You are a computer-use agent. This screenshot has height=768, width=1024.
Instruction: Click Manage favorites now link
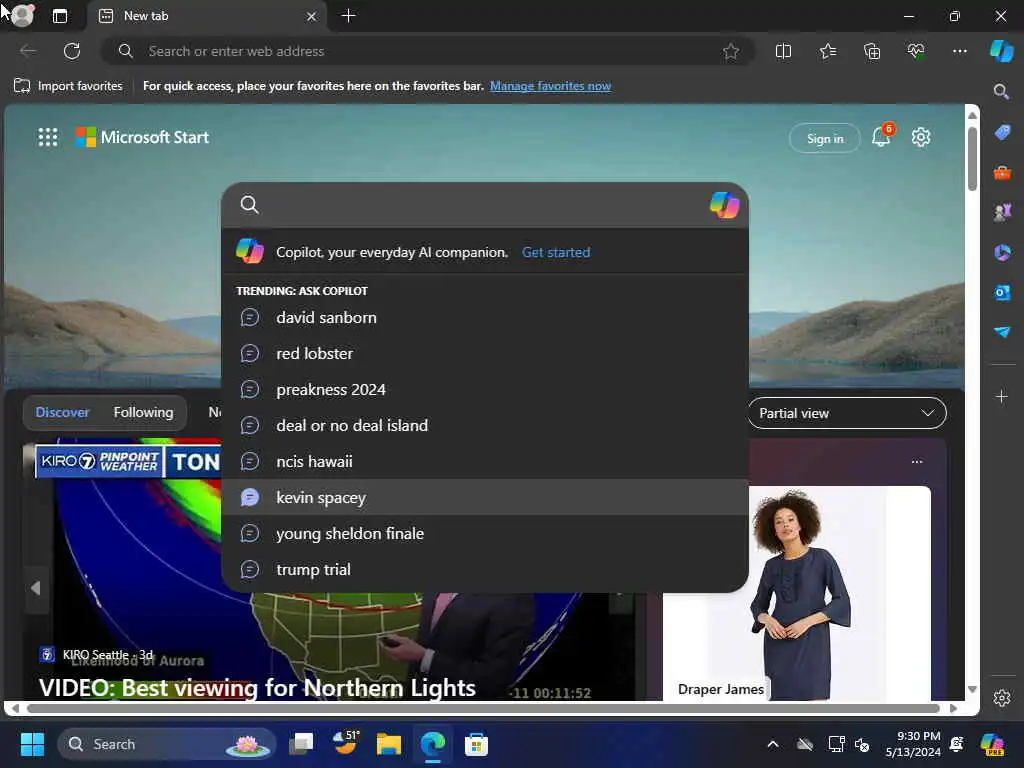551,86
